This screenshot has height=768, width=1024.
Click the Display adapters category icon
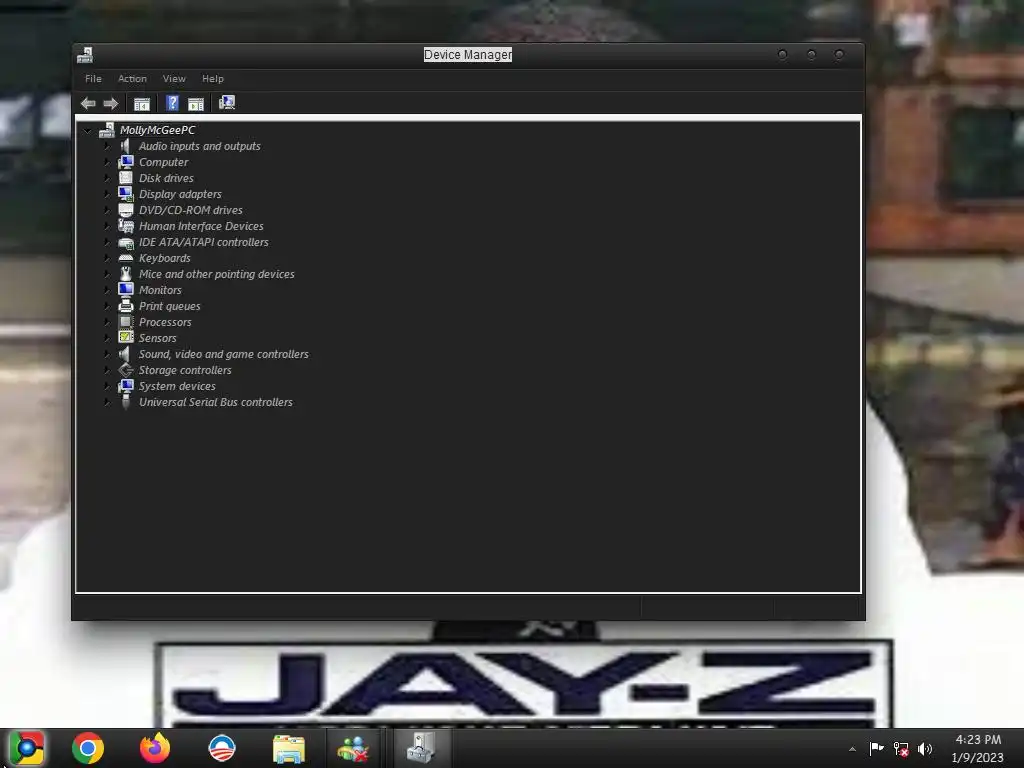[125, 194]
